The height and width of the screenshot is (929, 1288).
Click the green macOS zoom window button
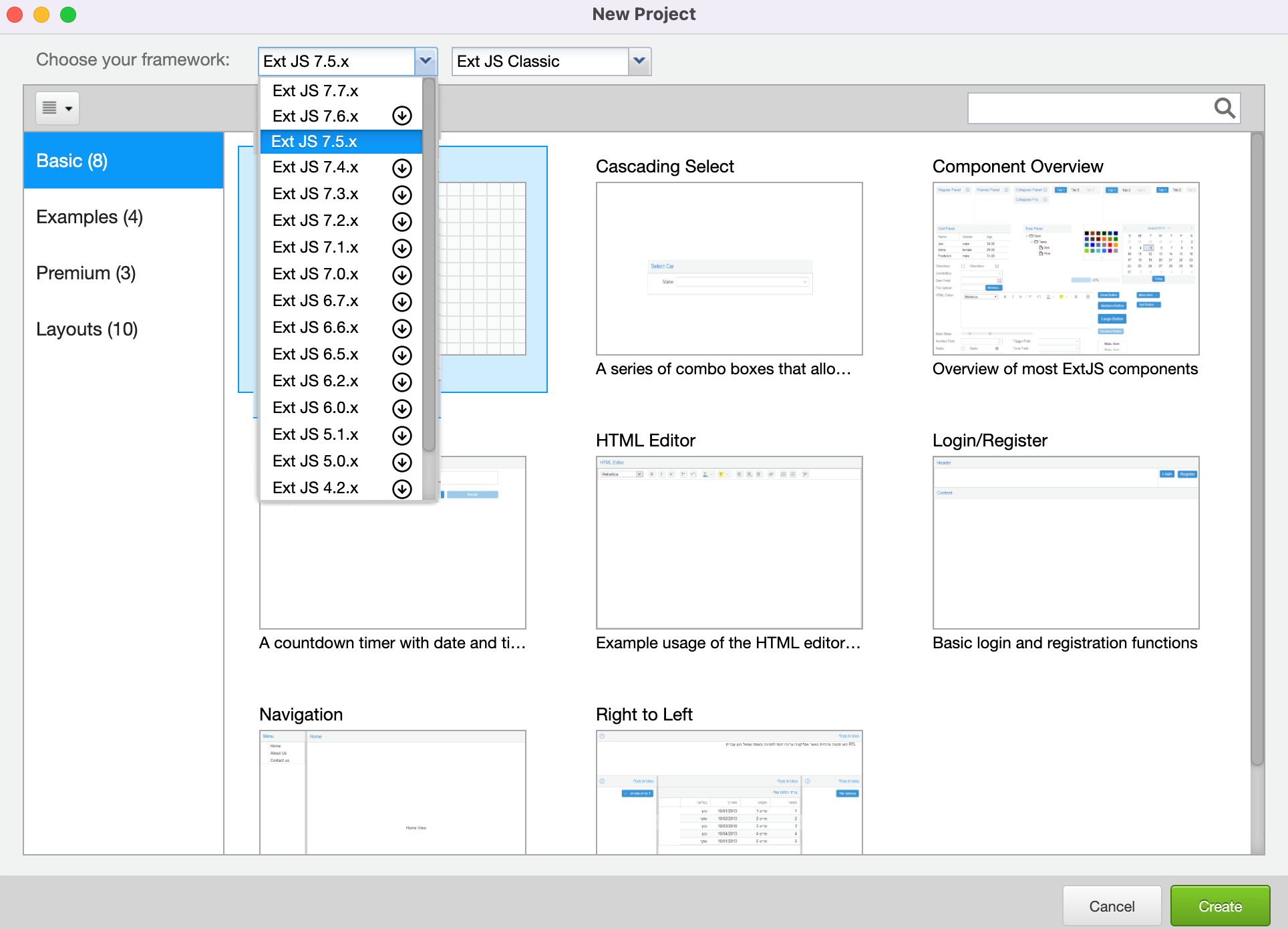click(x=68, y=14)
